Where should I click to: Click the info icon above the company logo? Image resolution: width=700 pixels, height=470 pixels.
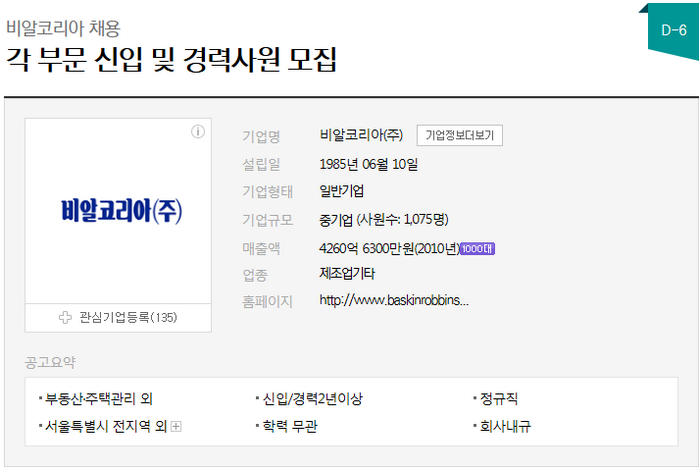point(198,132)
